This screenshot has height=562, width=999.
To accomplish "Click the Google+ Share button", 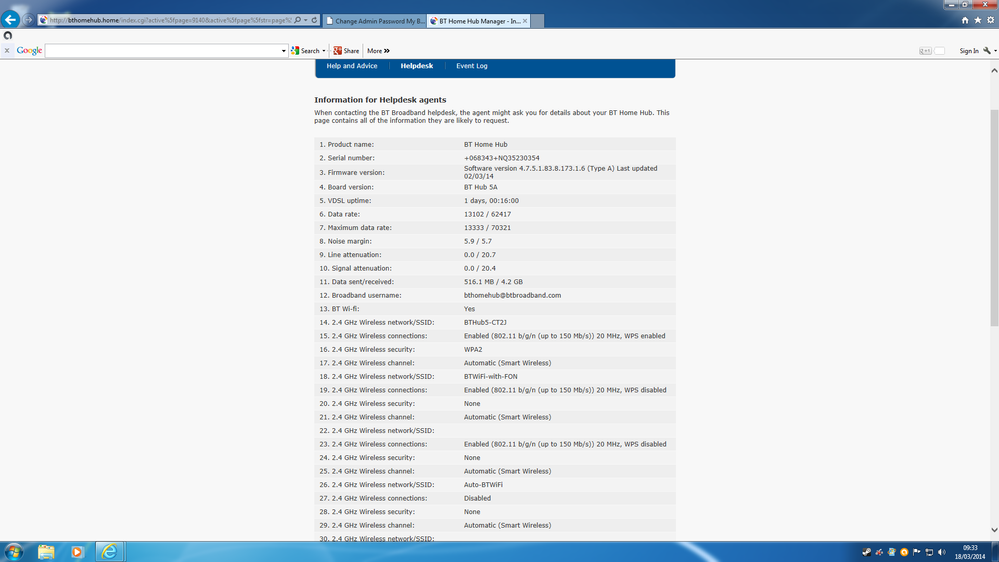I will (346, 51).
